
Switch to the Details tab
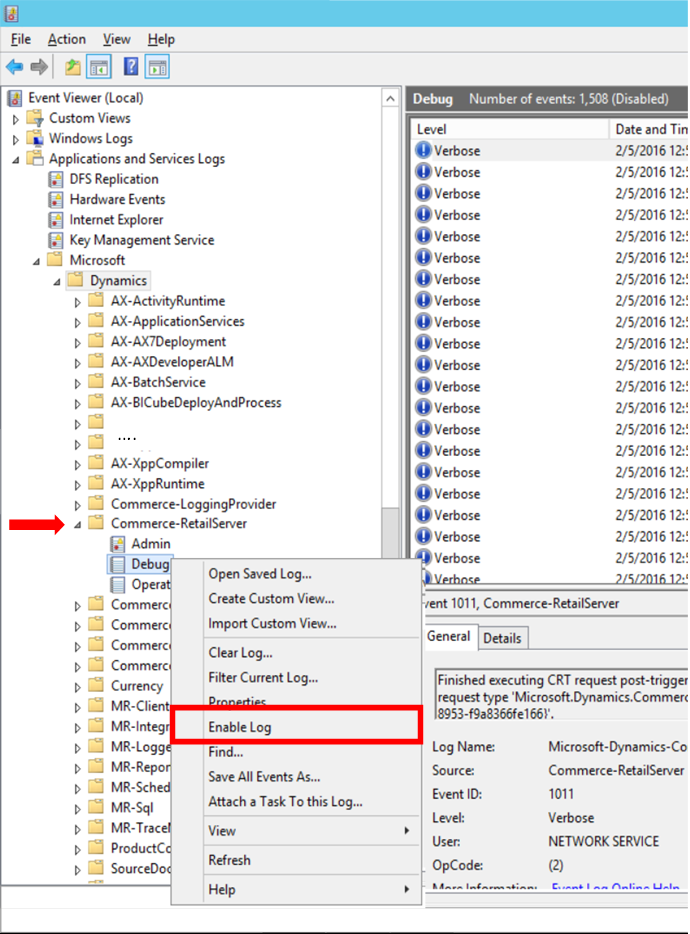502,638
